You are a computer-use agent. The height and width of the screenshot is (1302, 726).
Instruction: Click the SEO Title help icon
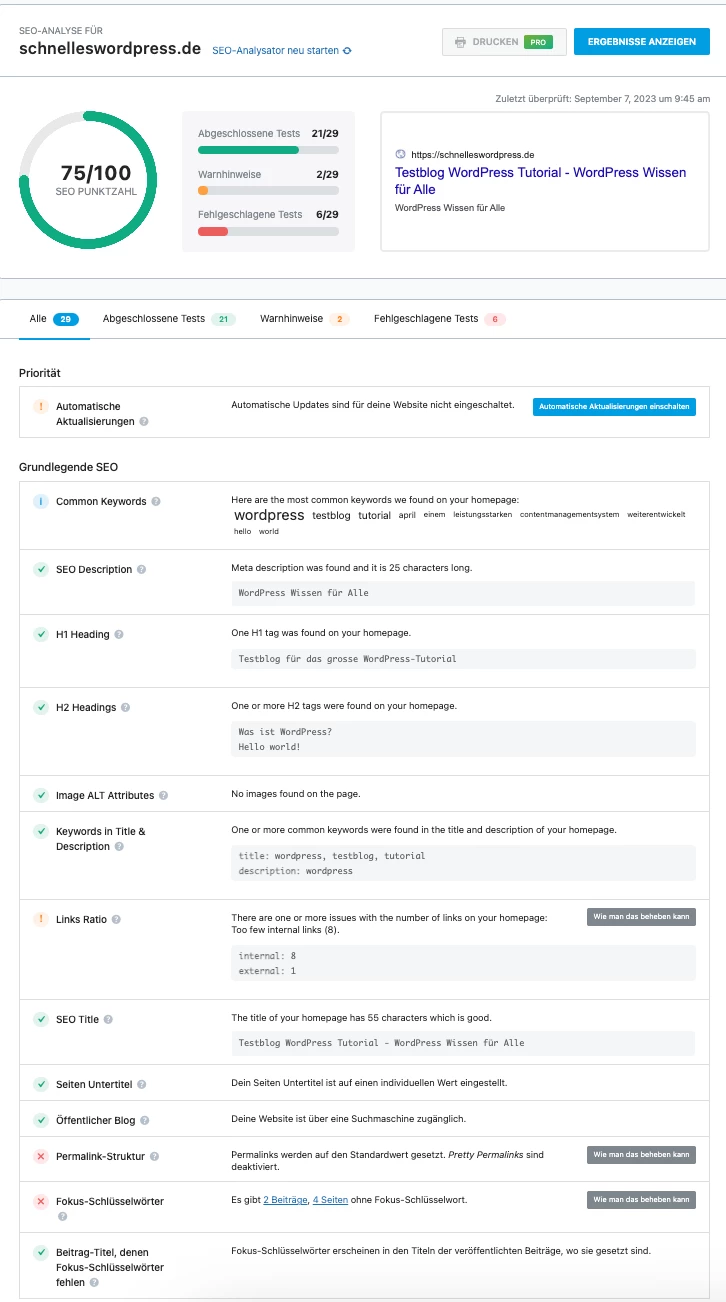pyautogui.click(x=108, y=1020)
